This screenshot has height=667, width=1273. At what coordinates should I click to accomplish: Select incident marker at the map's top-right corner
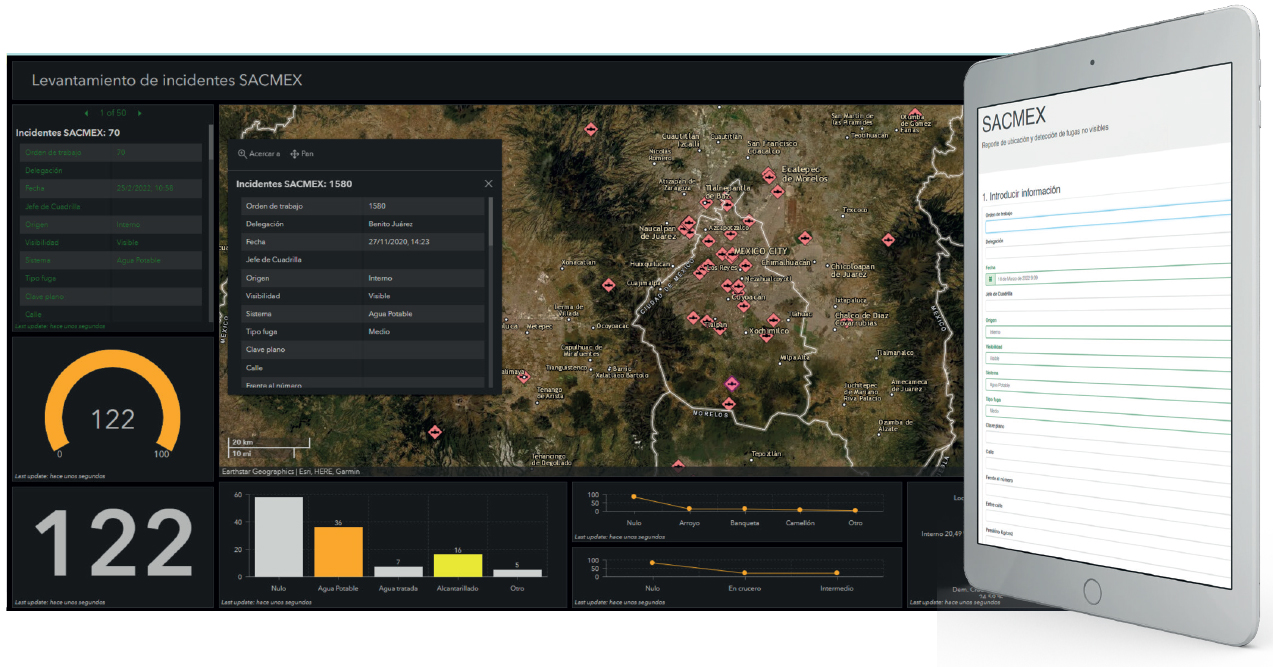pyautogui.click(x=914, y=115)
